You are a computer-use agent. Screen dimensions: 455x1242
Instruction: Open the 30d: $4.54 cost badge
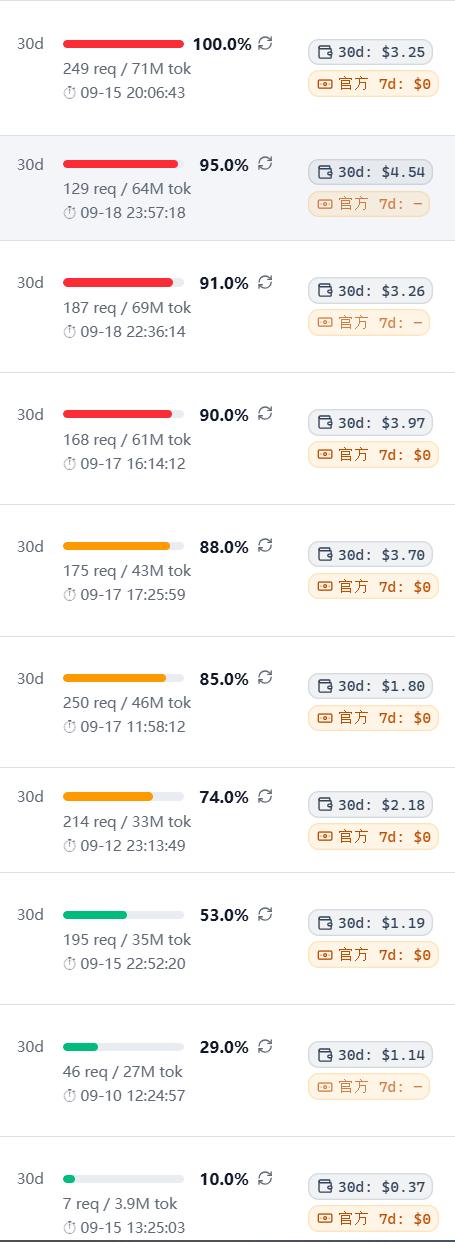370,172
